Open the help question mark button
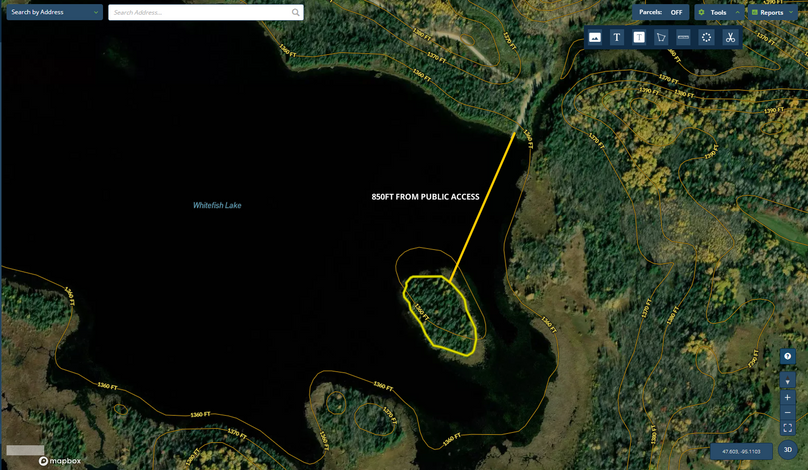The height and width of the screenshot is (470, 808). click(788, 357)
